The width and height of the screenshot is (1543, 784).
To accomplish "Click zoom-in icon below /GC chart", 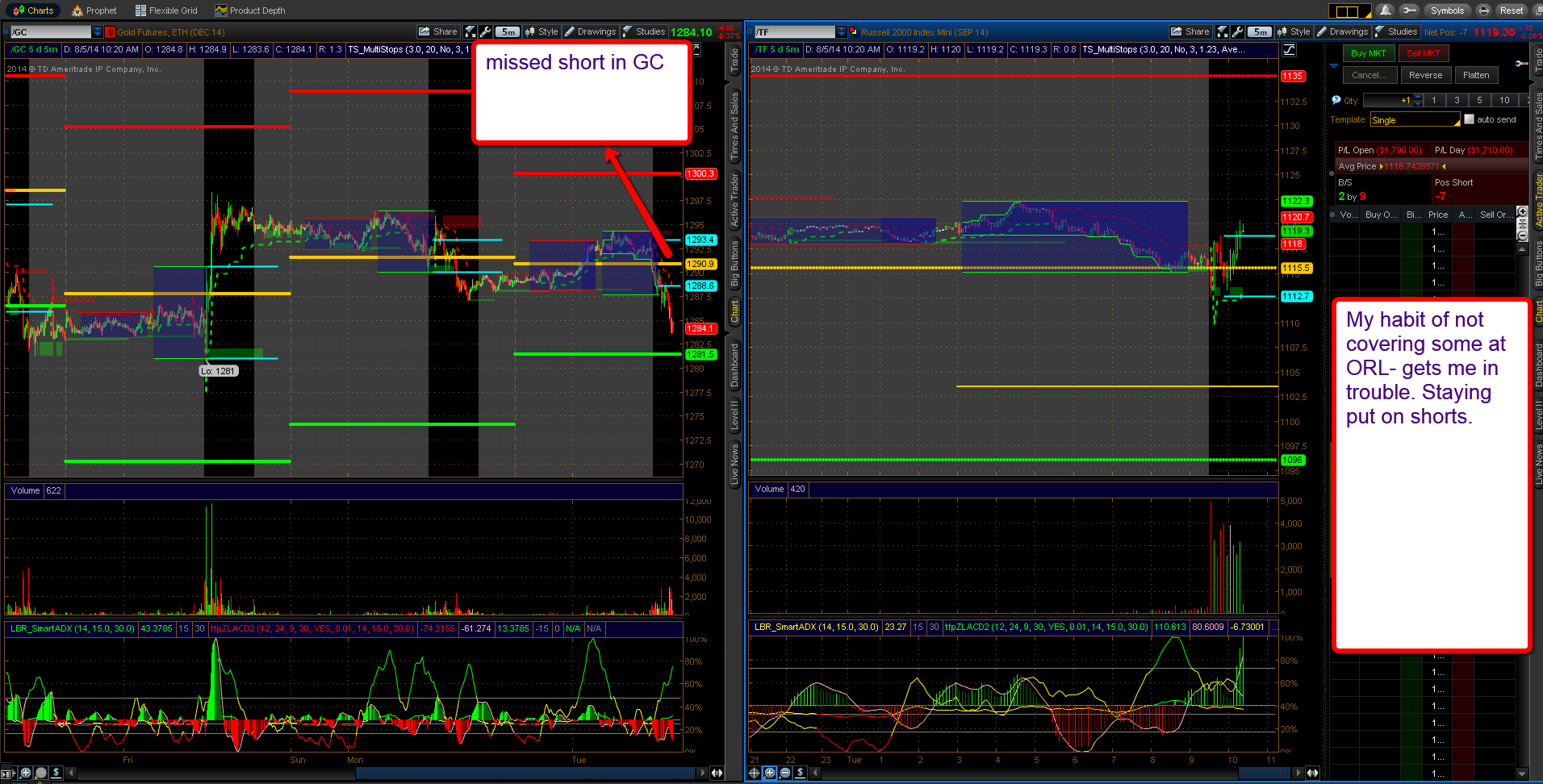I will point(26,773).
